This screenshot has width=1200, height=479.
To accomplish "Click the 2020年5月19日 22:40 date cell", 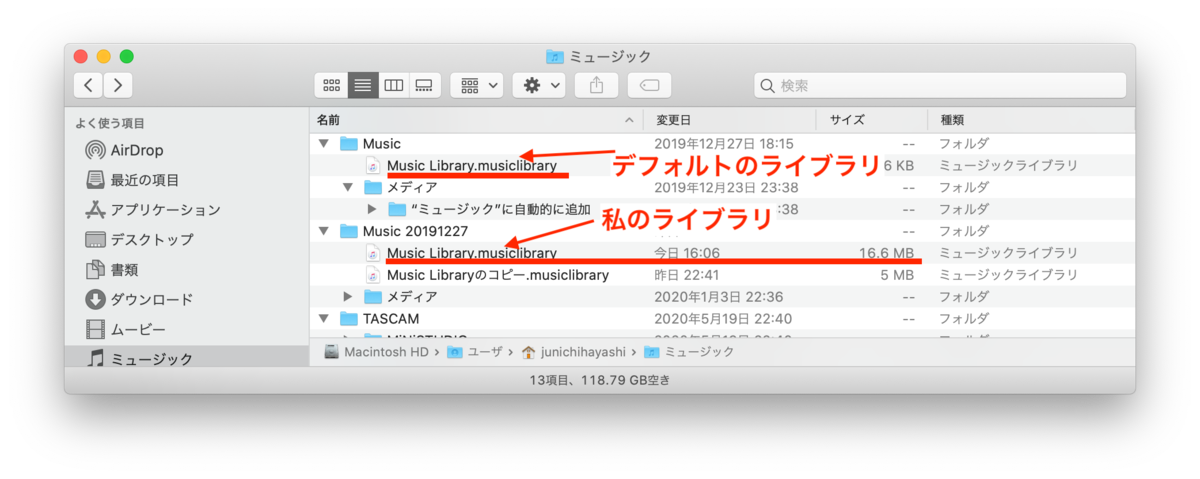I will click(724, 318).
